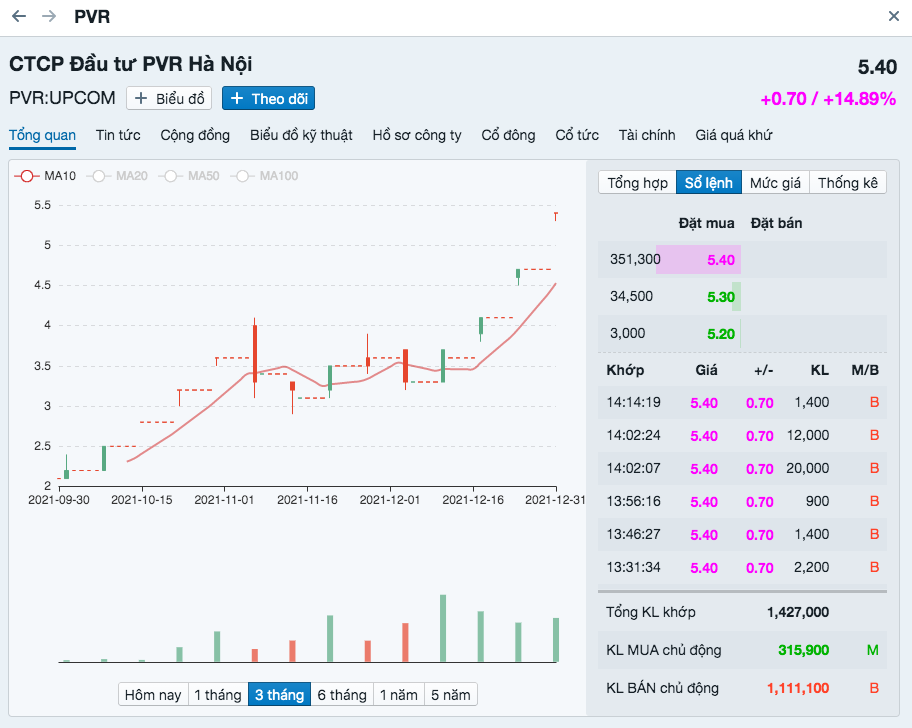Click the tallest green volume bar
This screenshot has height=728, width=912.
(443, 628)
